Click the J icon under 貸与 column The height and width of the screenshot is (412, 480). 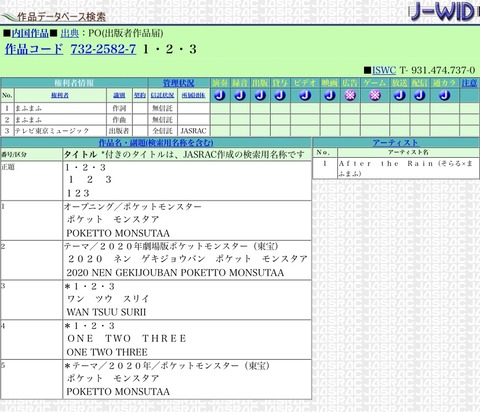(280, 95)
